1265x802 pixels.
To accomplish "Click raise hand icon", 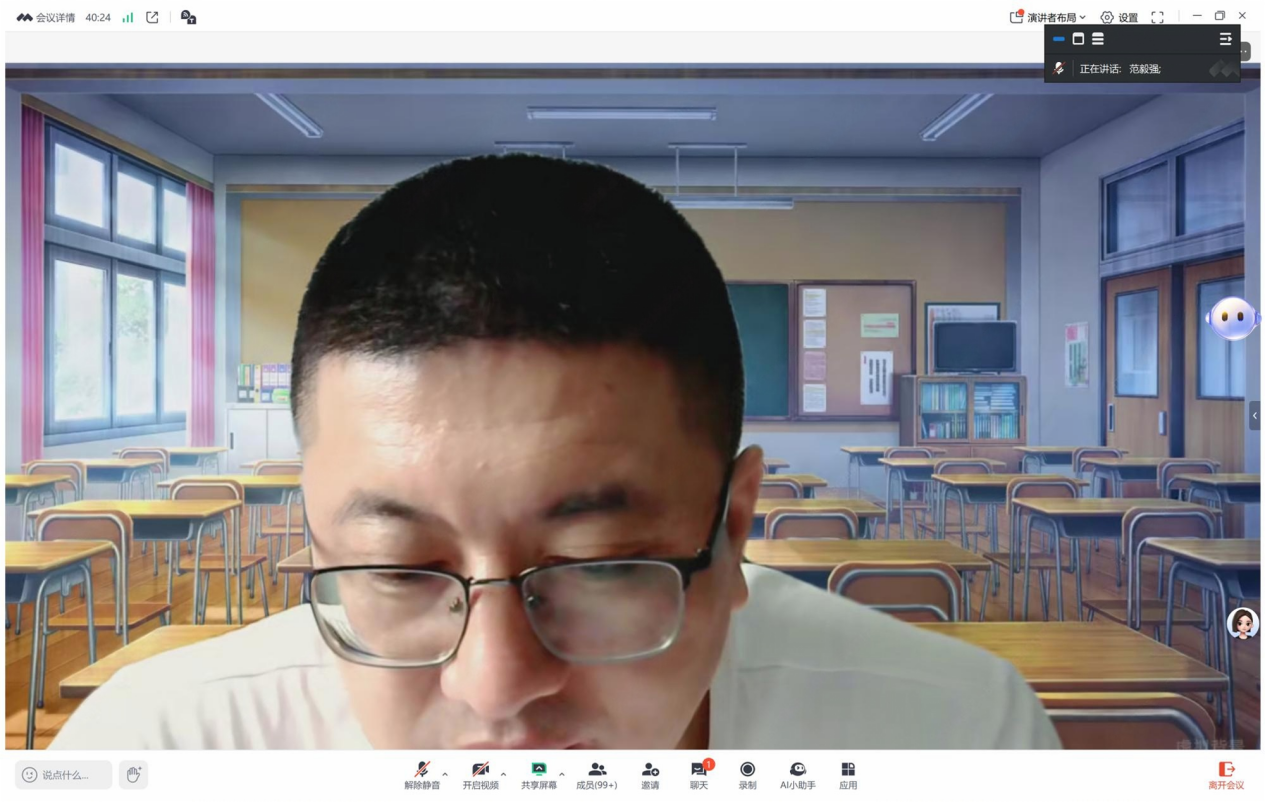I will [x=133, y=774].
